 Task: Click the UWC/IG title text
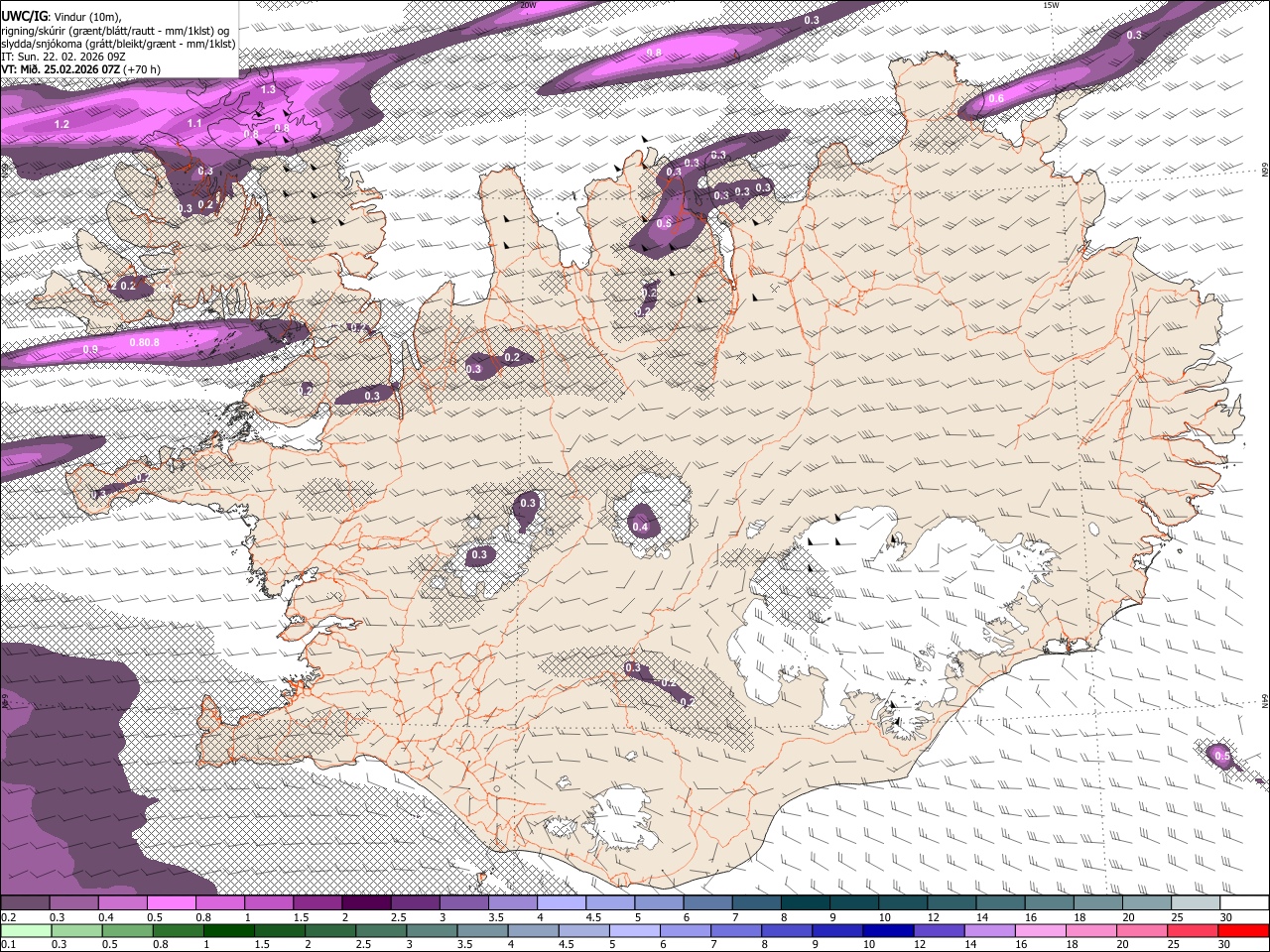[23, 15]
